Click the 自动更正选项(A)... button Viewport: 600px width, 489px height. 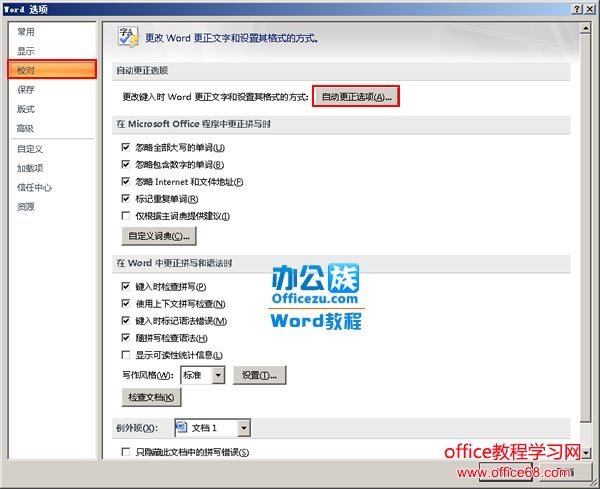coord(356,96)
